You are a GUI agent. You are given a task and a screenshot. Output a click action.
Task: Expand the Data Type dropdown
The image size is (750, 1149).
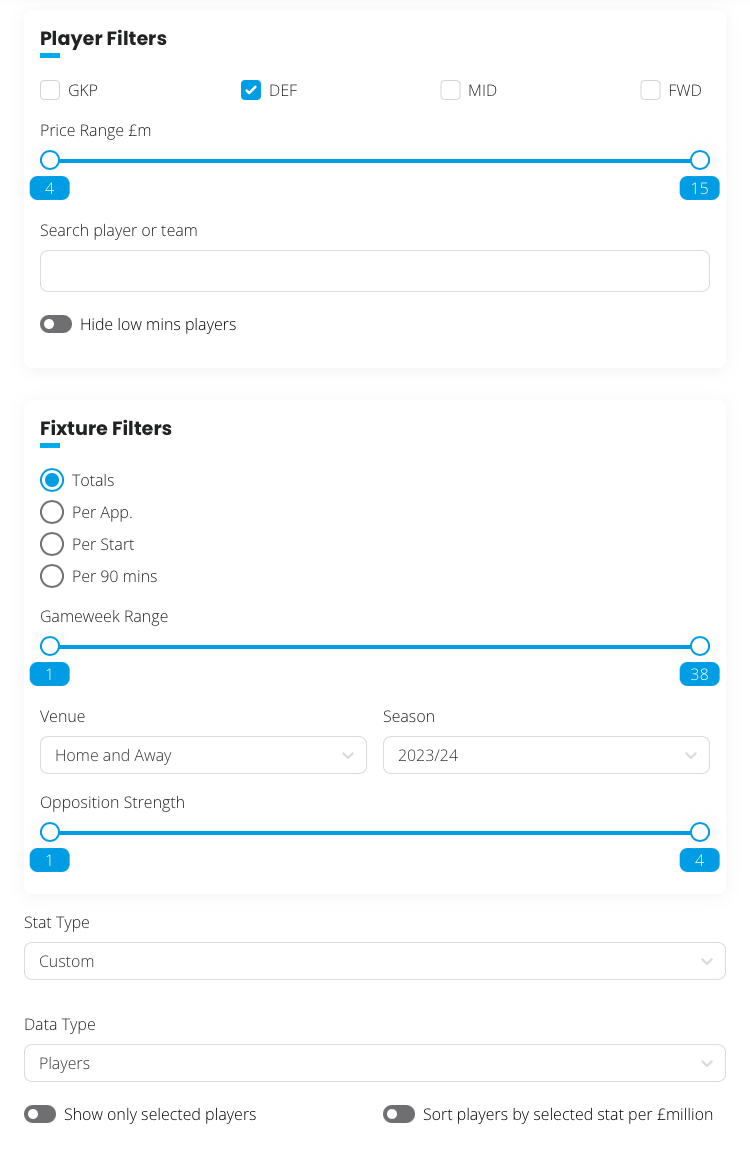pos(374,1063)
